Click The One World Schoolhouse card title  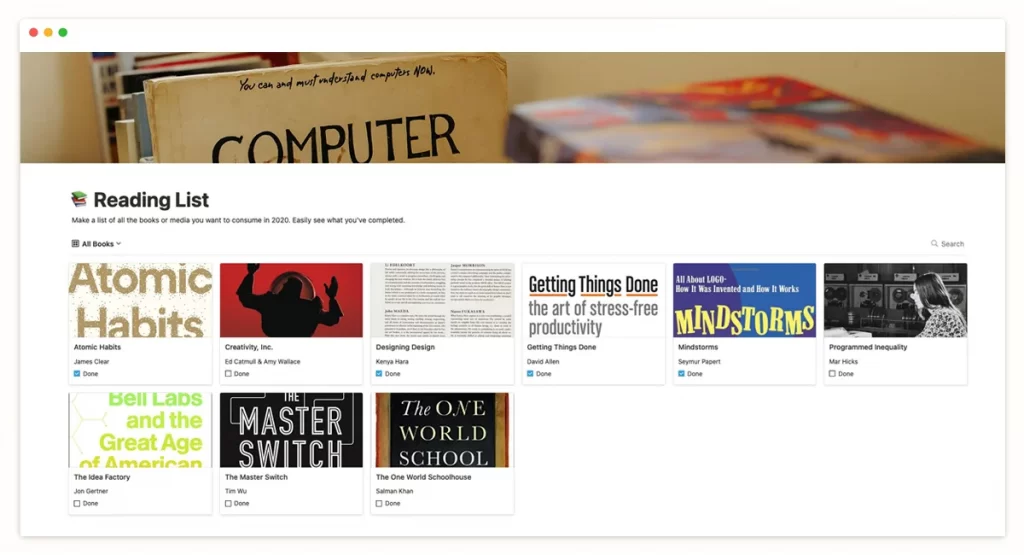tap(423, 477)
